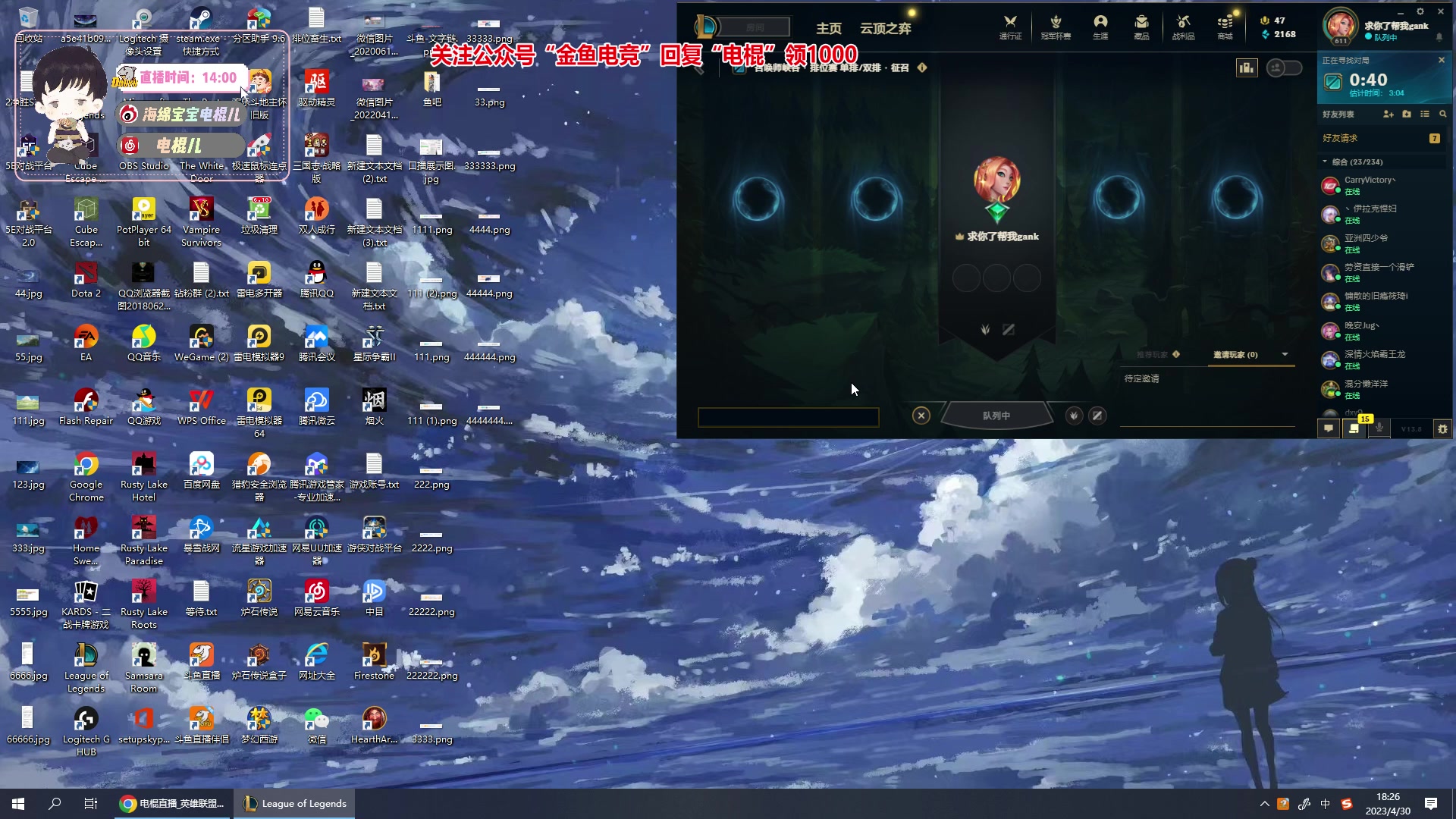This screenshot has height=819, width=1456.
Task: Open friend CarryVictory丶 in friends list
Action: click(x=1382, y=185)
